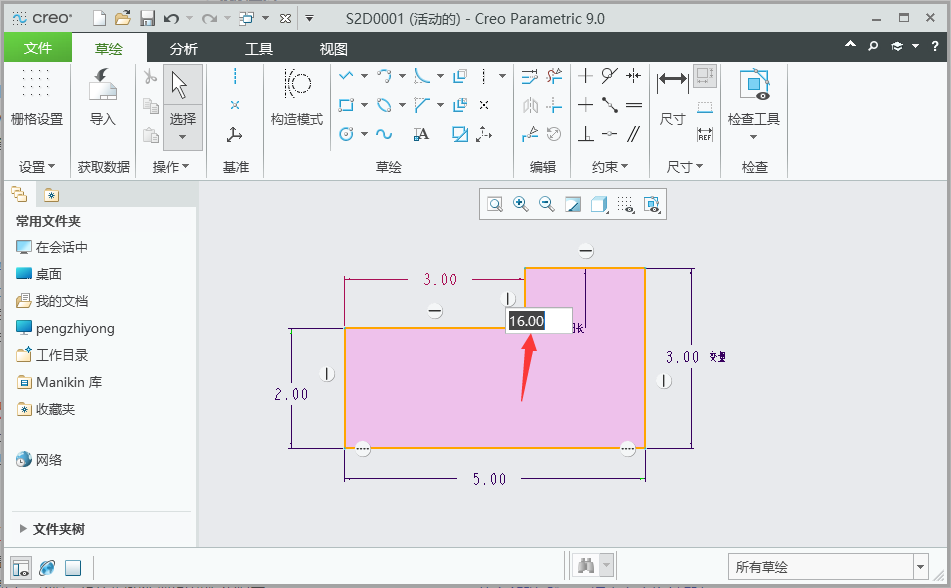Select the line sketch tool
The width and height of the screenshot is (951, 588).
[346, 76]
